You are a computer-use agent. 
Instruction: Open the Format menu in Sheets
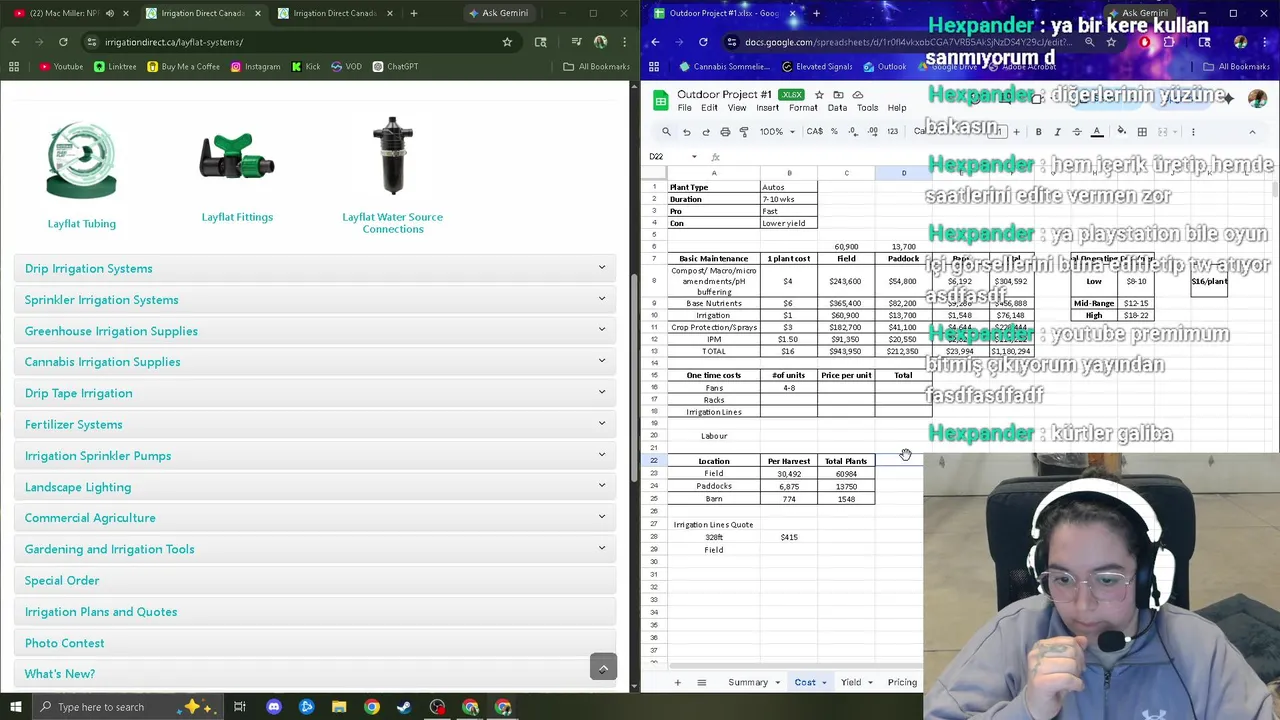click(803, 108)
